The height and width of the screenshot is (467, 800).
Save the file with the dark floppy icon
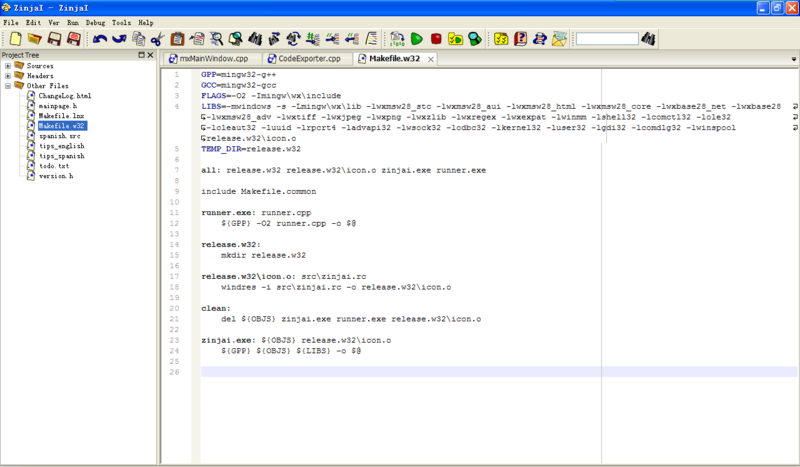tap(54, 39)
